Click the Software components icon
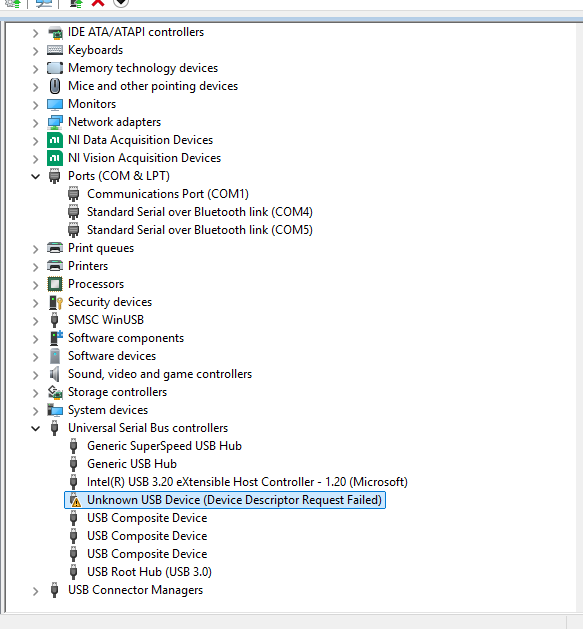Screen dimensions: 583x629 56,338
